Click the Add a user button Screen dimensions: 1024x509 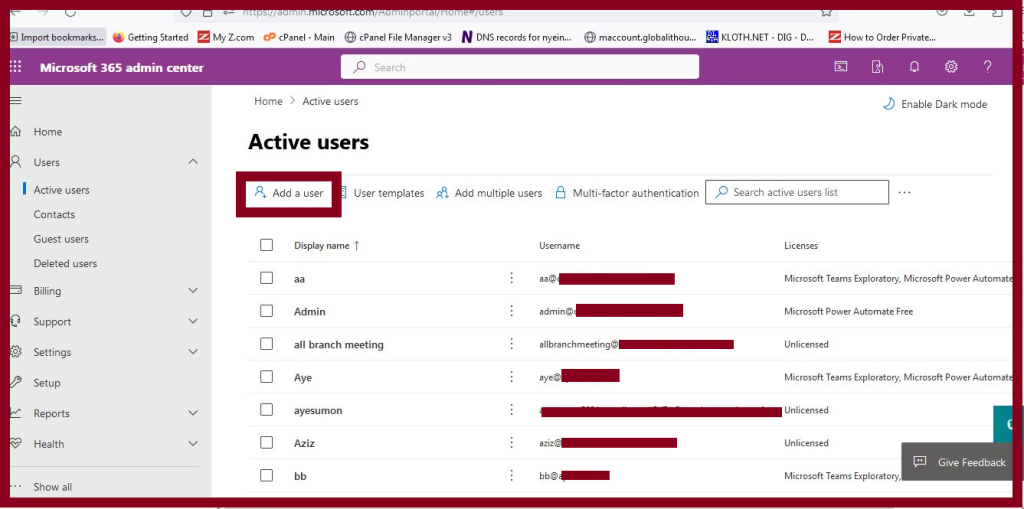tap(289, 193)
